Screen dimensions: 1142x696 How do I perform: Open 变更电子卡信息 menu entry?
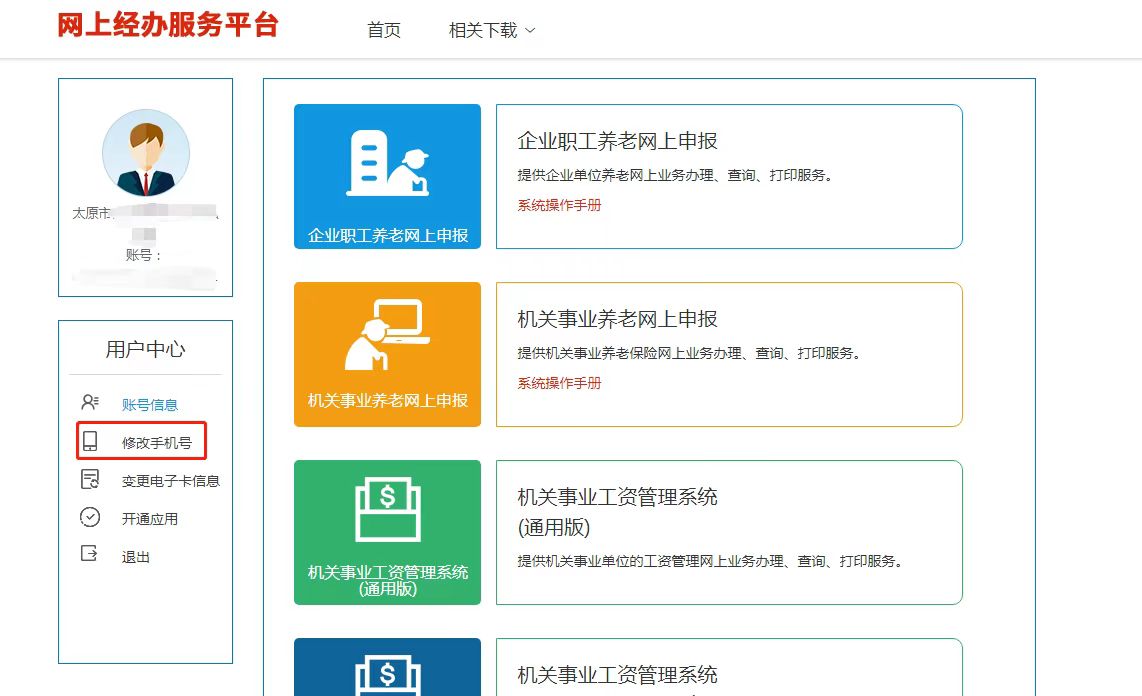[x=170, y=481]
